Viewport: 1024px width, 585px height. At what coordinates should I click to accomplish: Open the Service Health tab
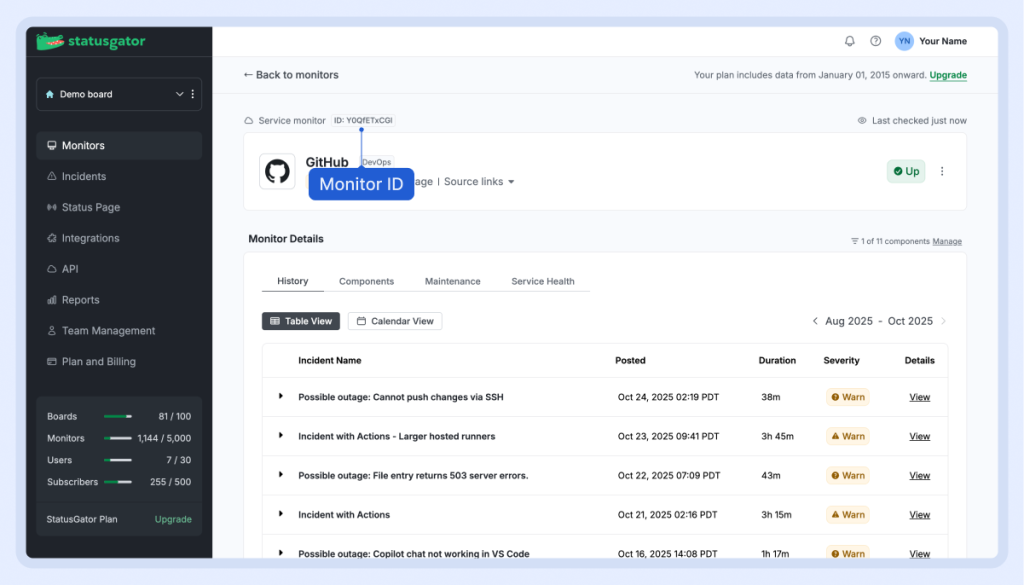(542, 281)
